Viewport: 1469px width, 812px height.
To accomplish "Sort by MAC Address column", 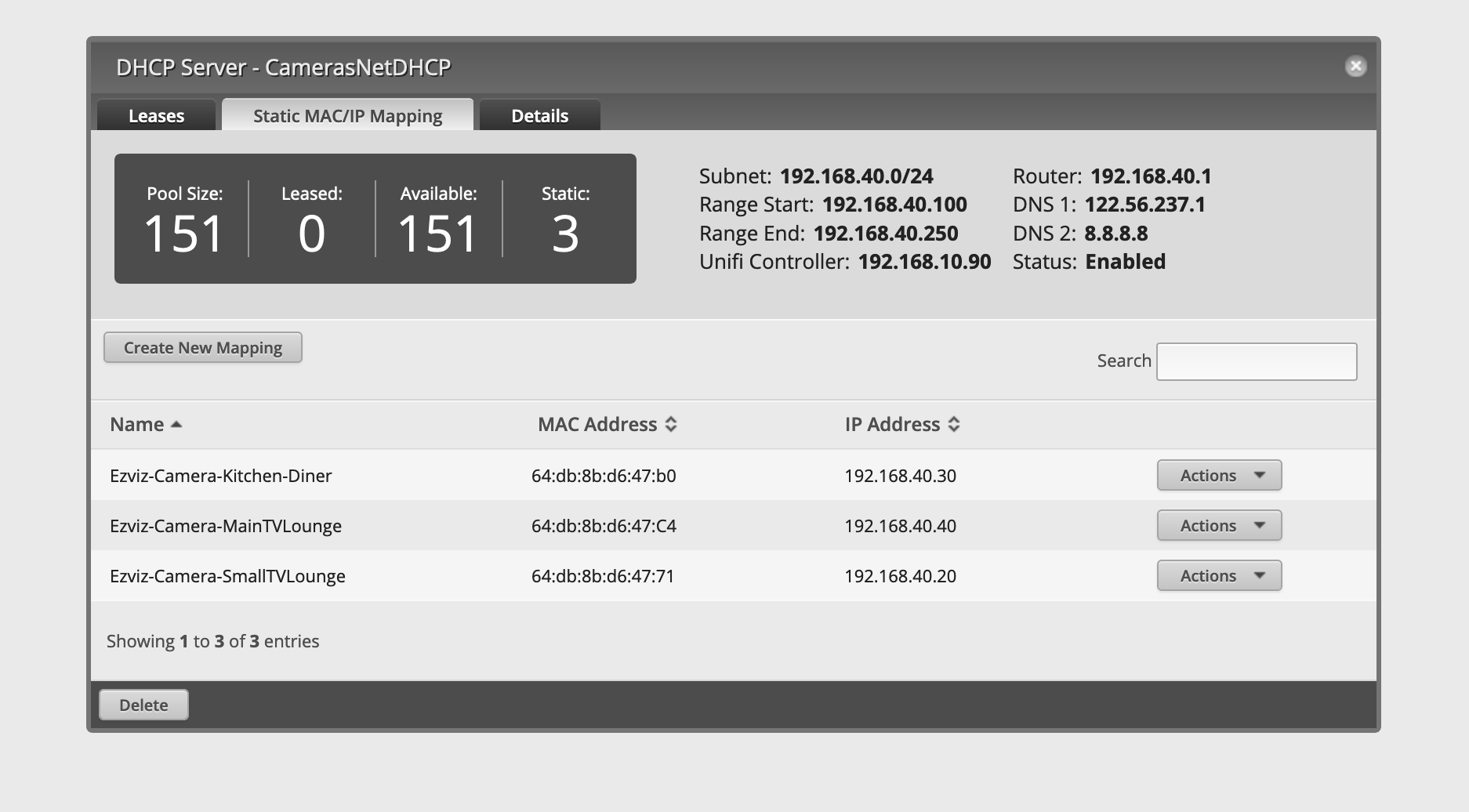I will click(x=607, y=424).
